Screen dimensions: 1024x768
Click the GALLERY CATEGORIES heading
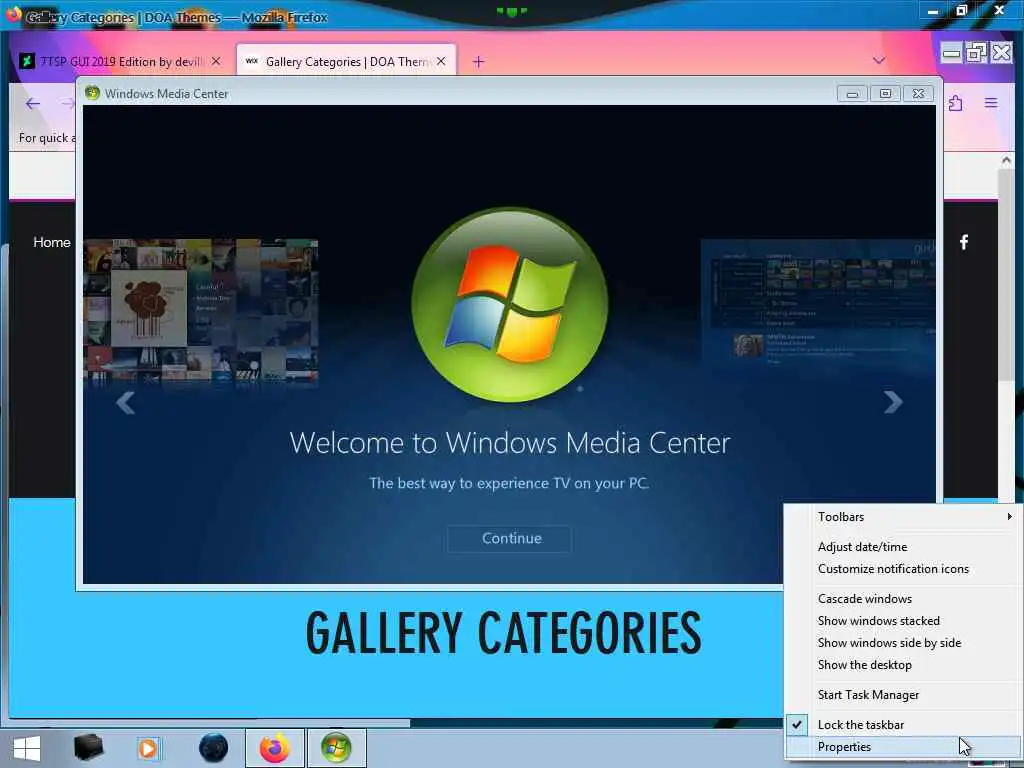tap(504, 633)
